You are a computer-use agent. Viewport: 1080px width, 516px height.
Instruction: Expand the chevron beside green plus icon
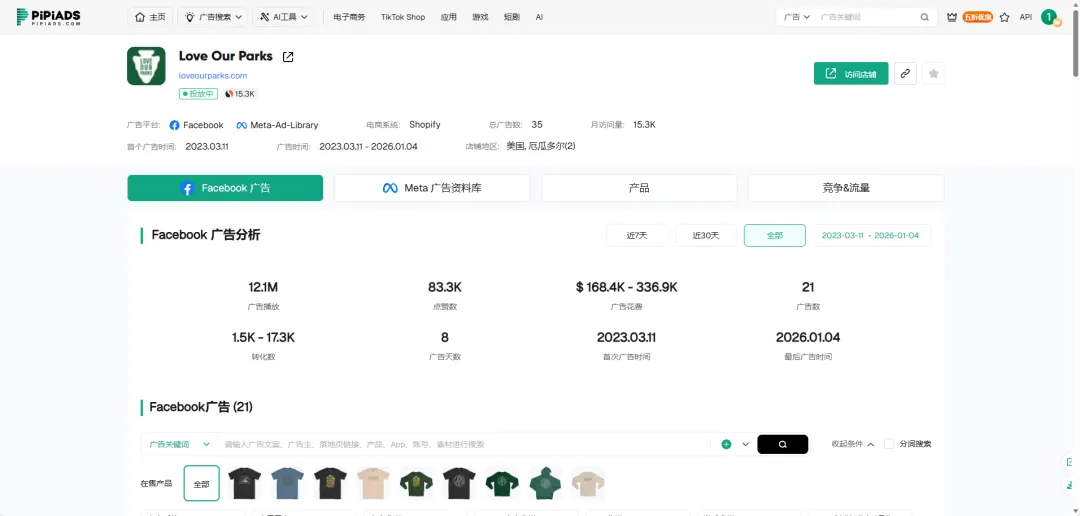pyautogui.click(x=745, y=444)
